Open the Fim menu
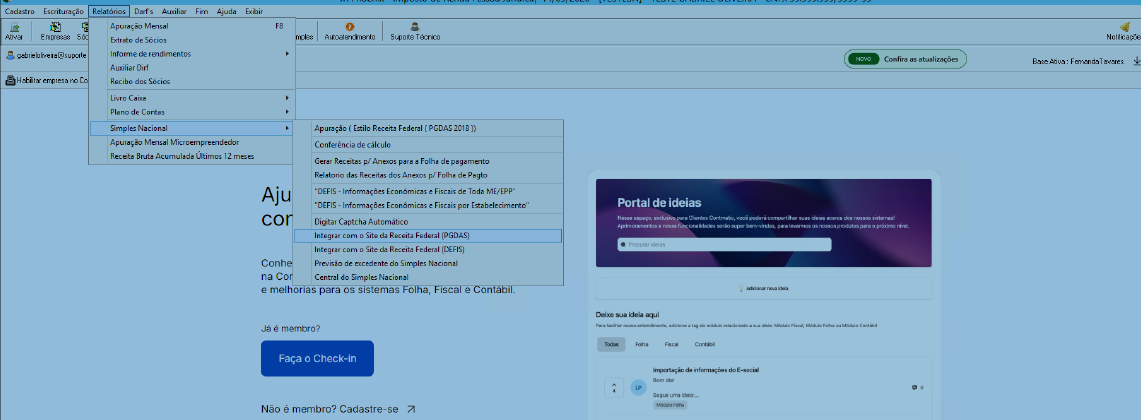 point(202,12)
